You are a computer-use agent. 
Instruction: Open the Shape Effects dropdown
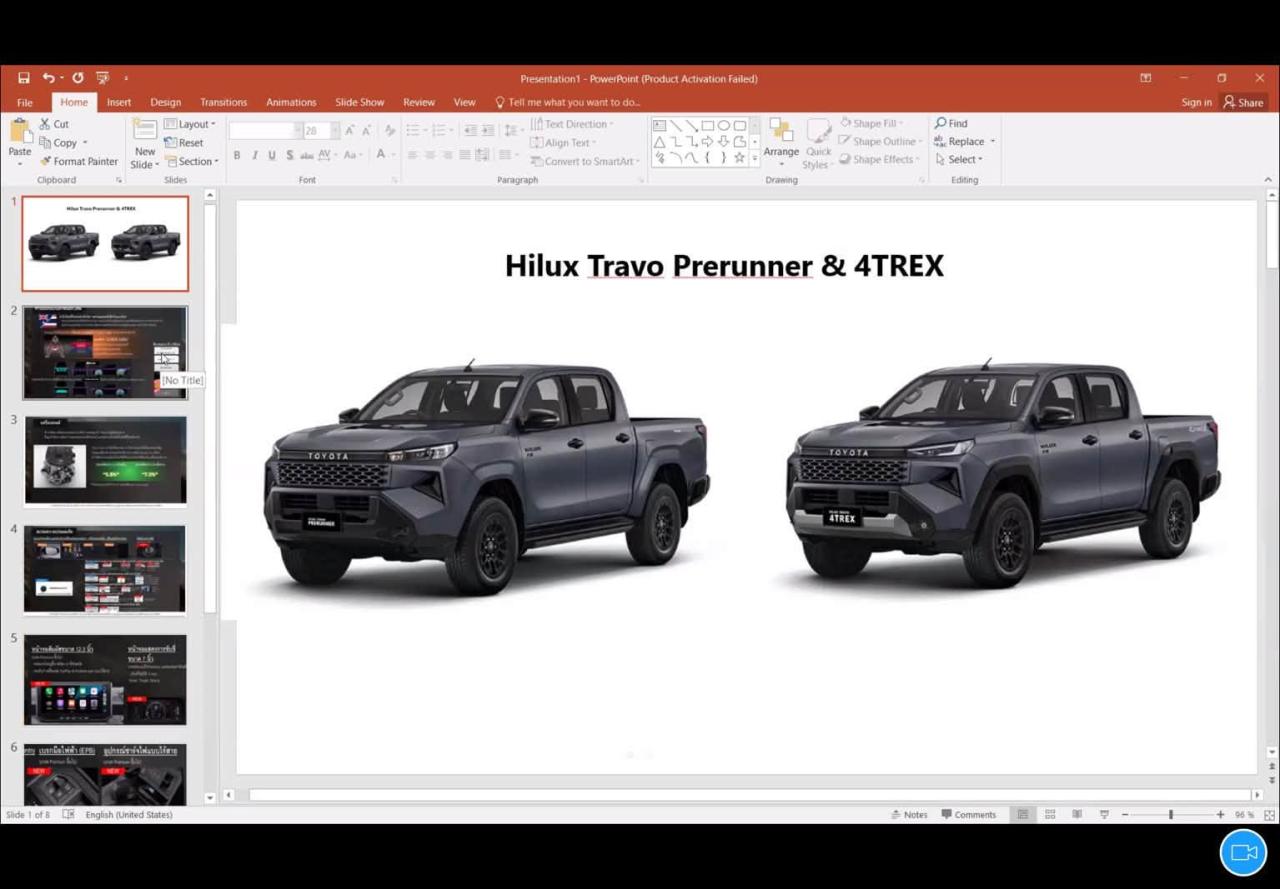880,160
